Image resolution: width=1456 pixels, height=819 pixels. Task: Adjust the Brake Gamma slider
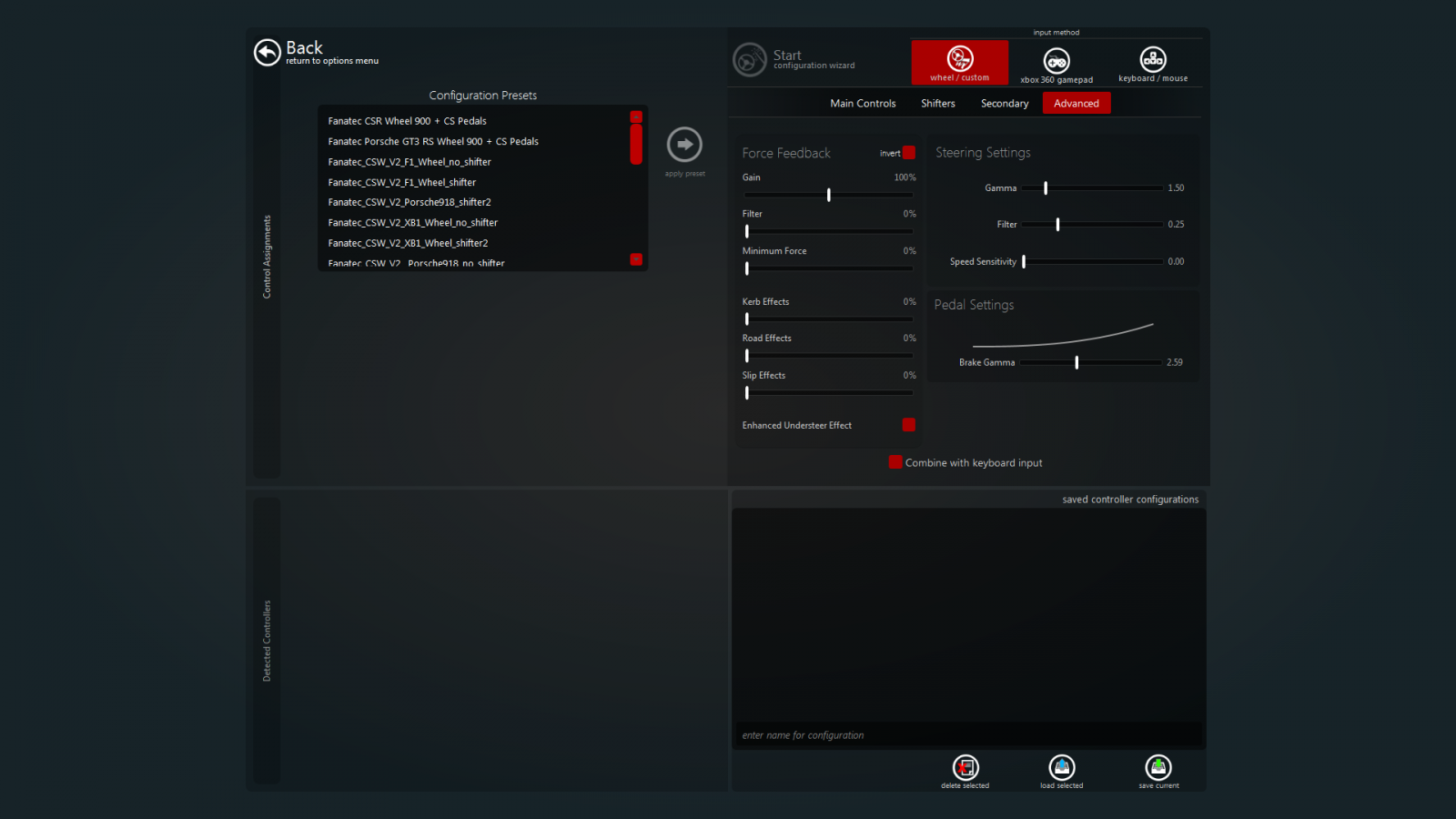pyautogui.click(x=1090, y=362)
